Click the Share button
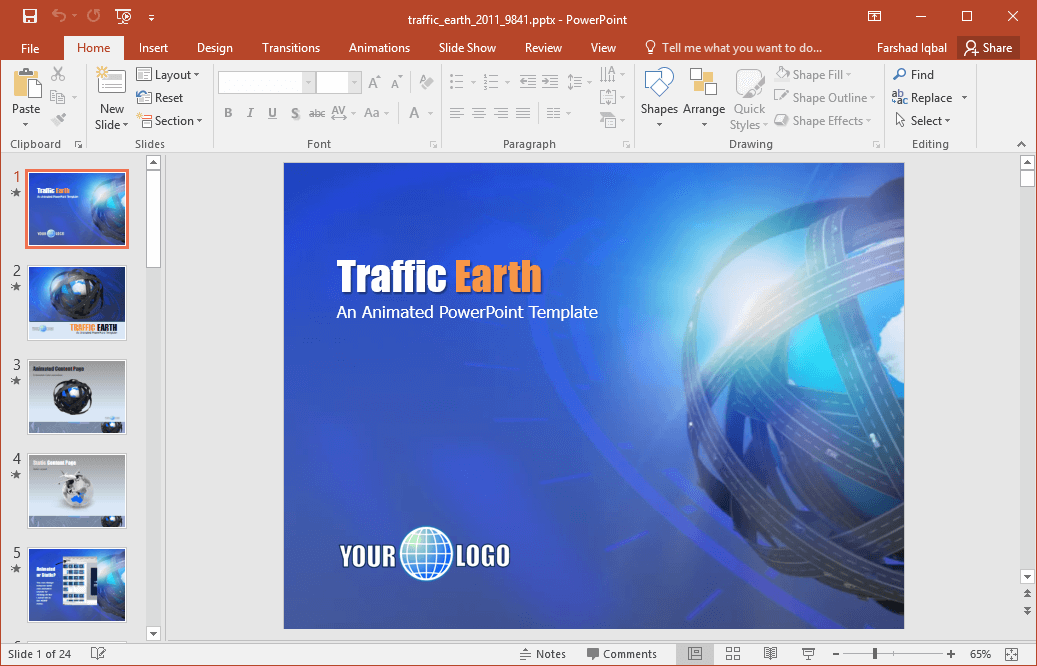This screenshot has height=666, width=1037. pyautogui.click(x=987, y=48)
